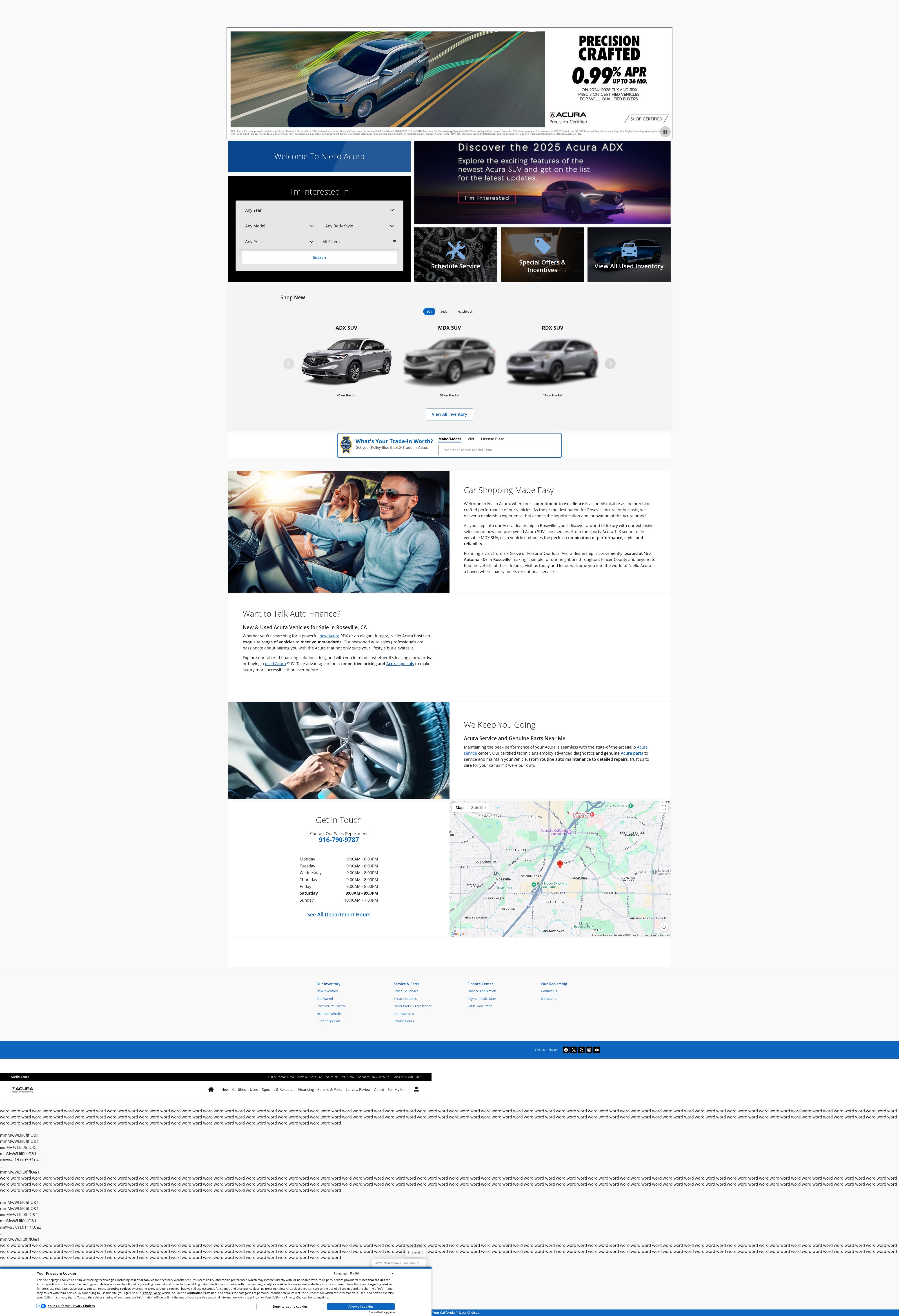Call sales number 916-790-9787
This screenshot has height=1316, width=899.
coord(339,840)
